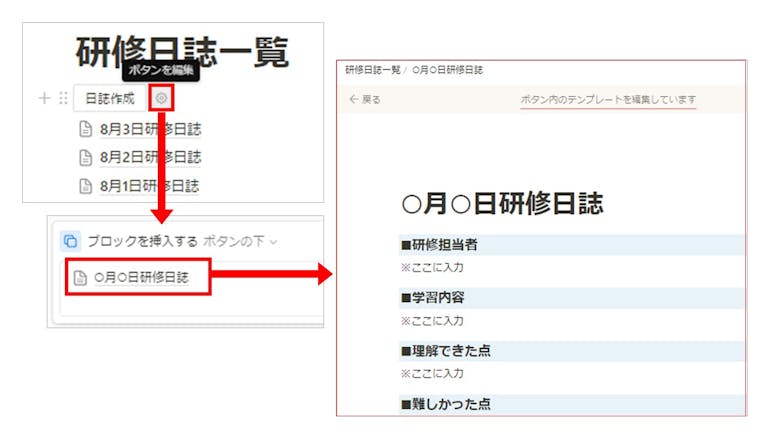Open the ボタンの下 position dropdown
768x432 pixels.
coord(240,241)
